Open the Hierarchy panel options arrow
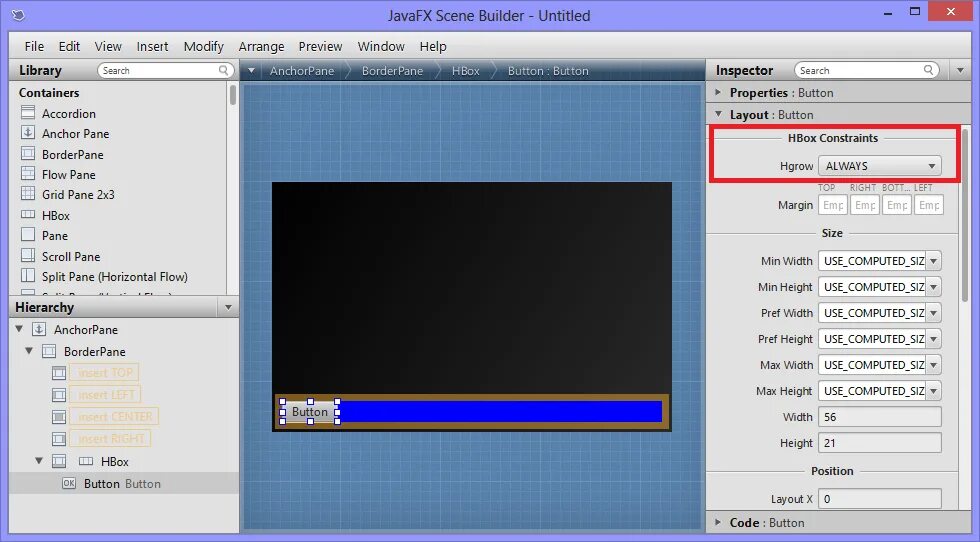980x542 pixels. click(x=228, y=307)
